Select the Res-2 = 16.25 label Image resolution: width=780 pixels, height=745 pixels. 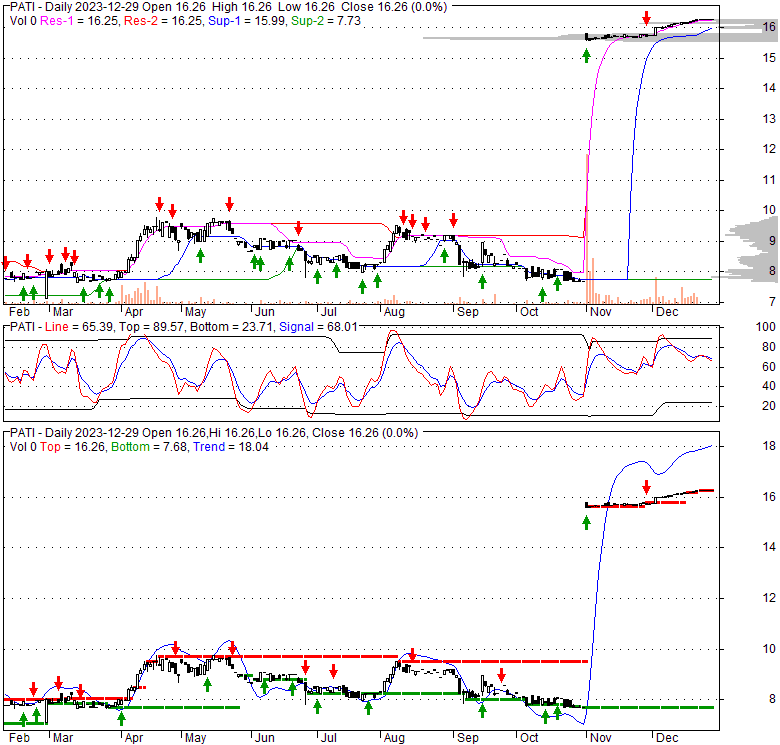(x=164, y=21)
